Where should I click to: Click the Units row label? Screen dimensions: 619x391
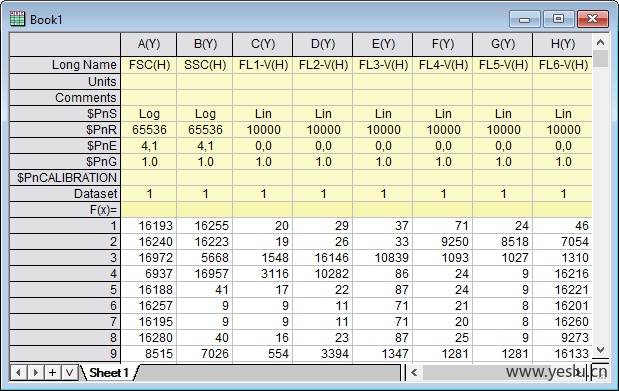[65, 81]
